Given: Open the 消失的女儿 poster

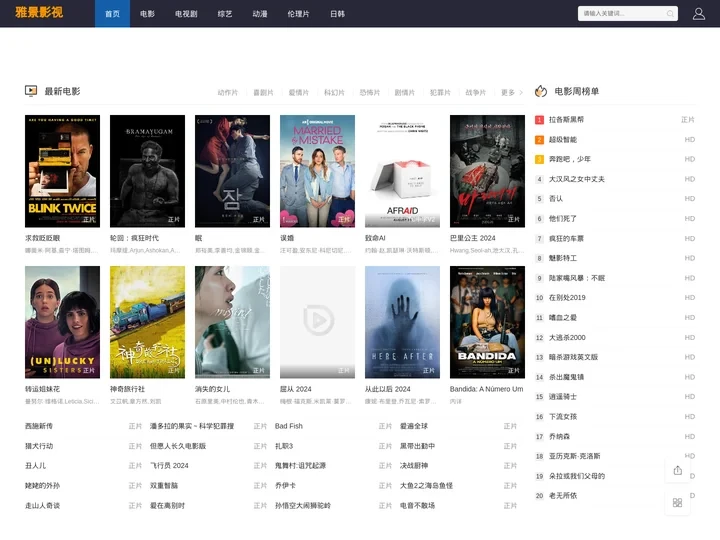Looking at the screenshot, I should pyautogui.click(x=232, y=322).
